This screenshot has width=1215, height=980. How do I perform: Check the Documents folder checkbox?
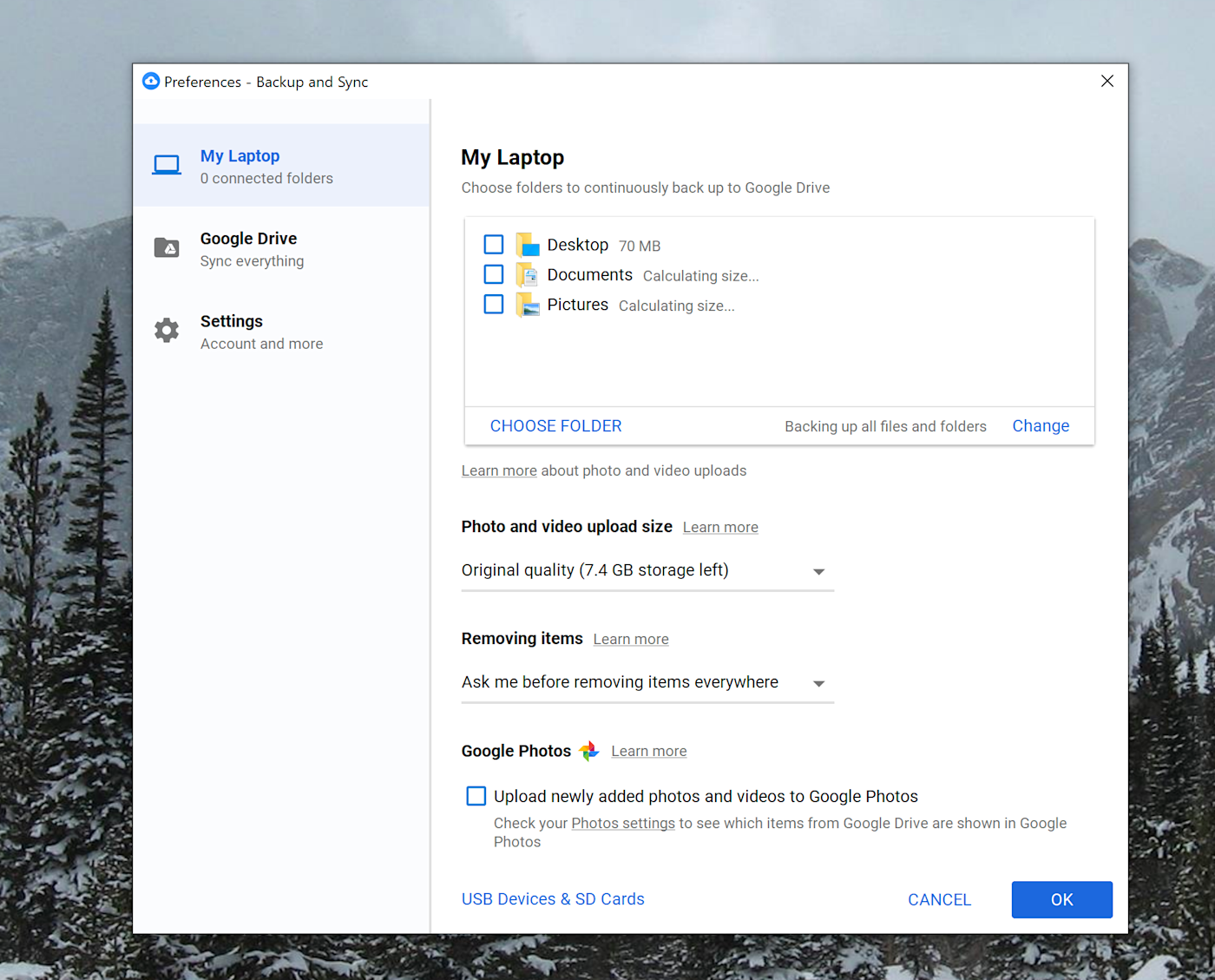[x=494, y=274]
